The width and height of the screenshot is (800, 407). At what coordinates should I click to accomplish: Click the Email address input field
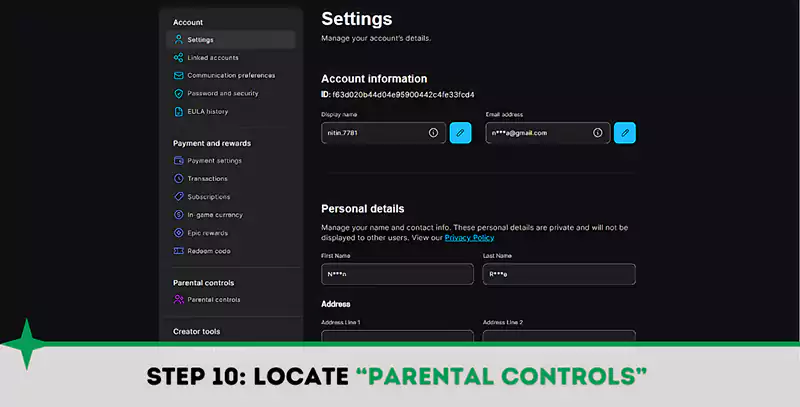548,133
